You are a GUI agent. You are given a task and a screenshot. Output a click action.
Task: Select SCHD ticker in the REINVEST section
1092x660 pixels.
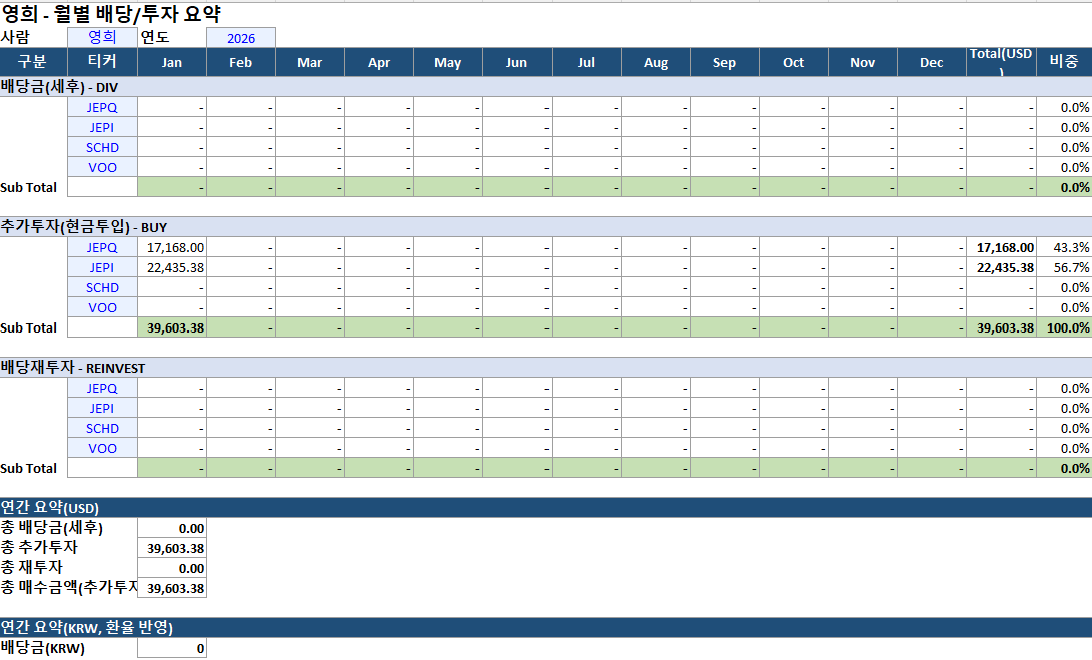pos(102,428)
